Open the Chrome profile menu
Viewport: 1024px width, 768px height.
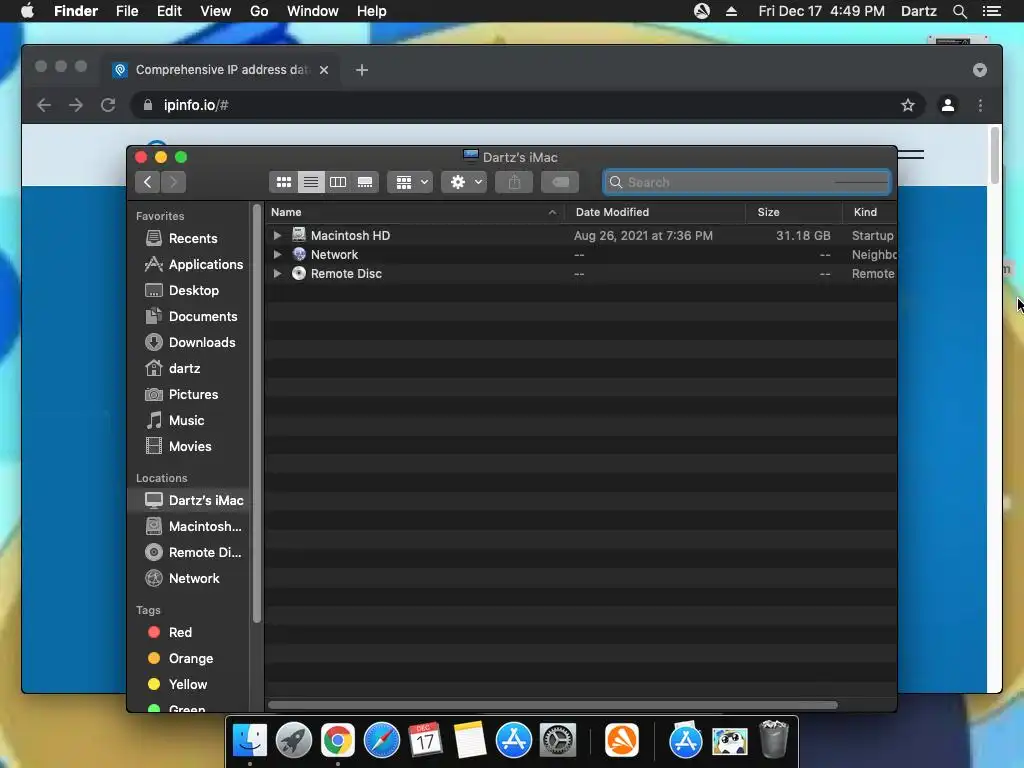point(948,105)
